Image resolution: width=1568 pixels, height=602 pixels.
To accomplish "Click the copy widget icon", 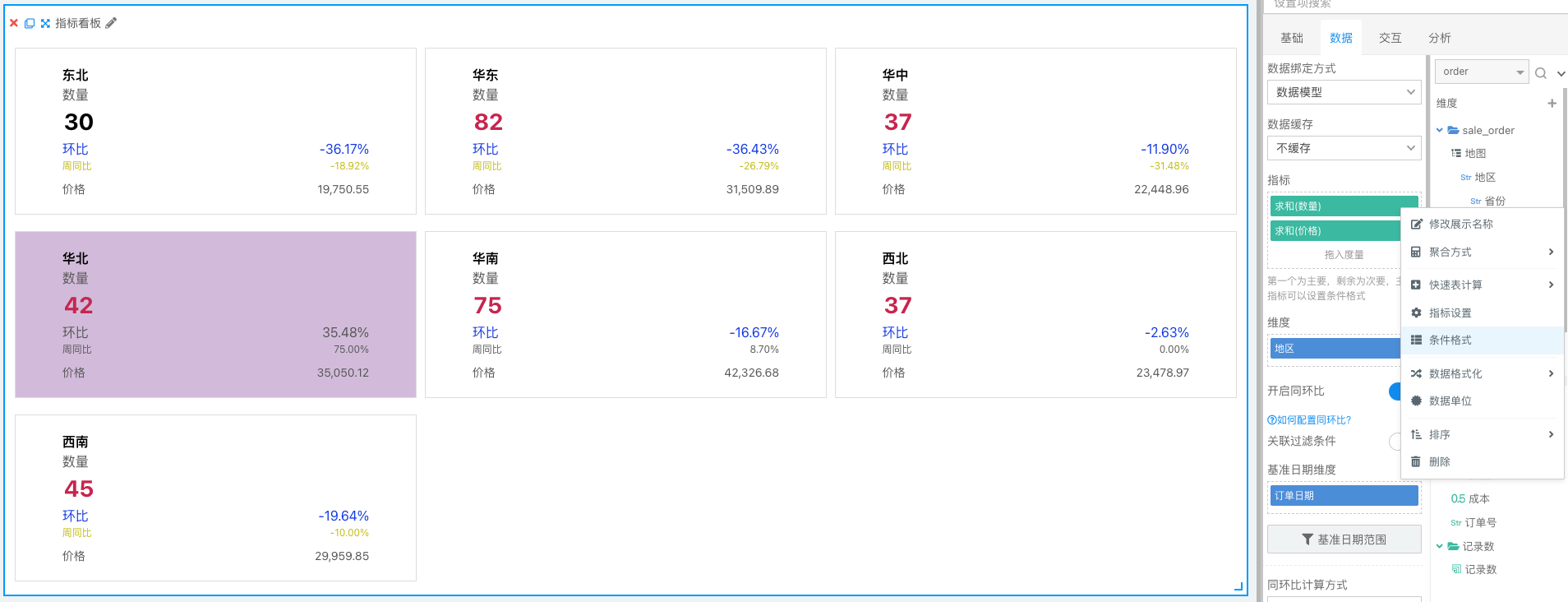I will 30,23.
